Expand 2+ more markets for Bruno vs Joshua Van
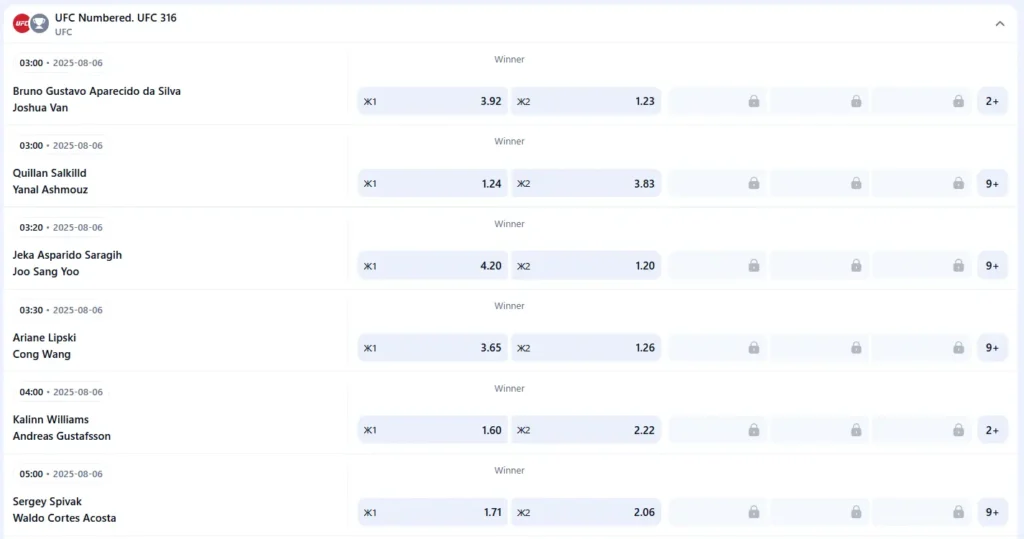This screenshot has height=539, width=1024. 992,101
